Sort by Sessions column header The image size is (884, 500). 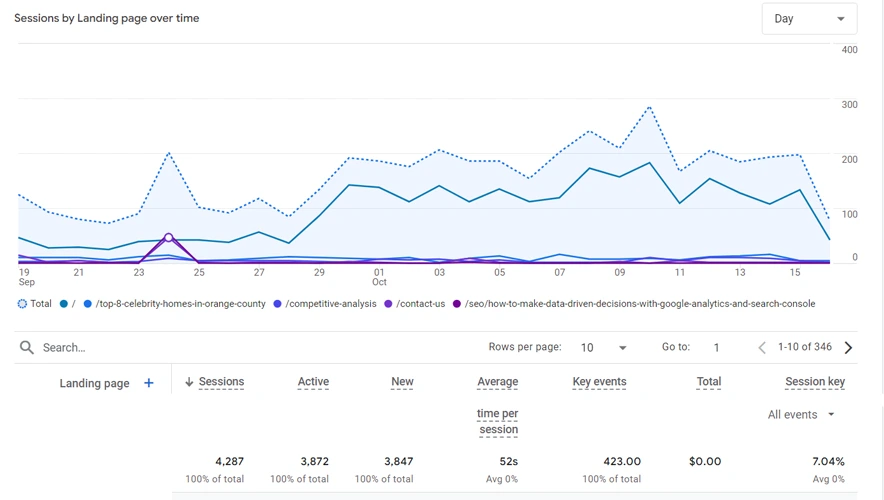pyautogui.click(x=221, y=382)
